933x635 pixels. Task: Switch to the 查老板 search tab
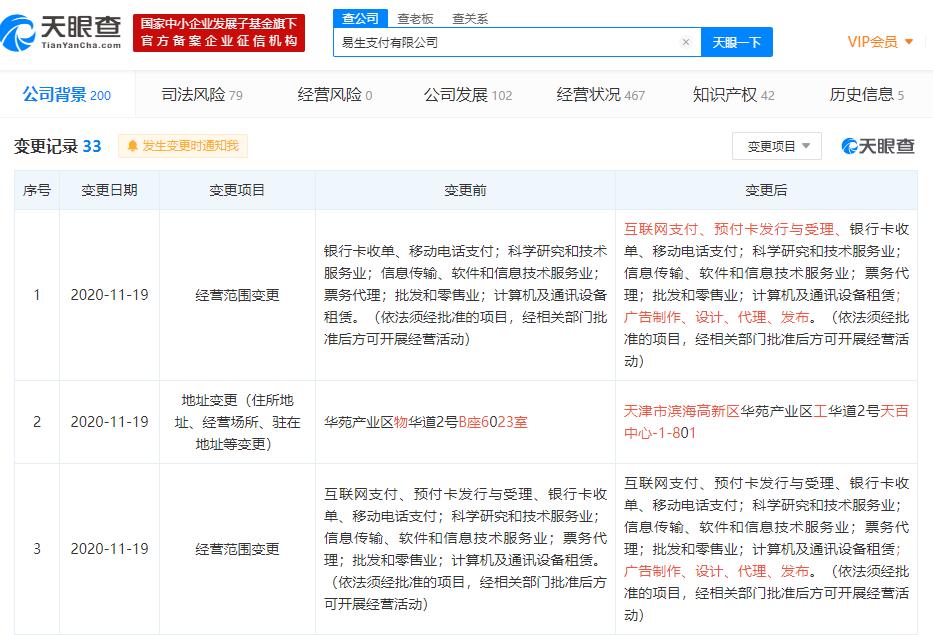[415, 18]
